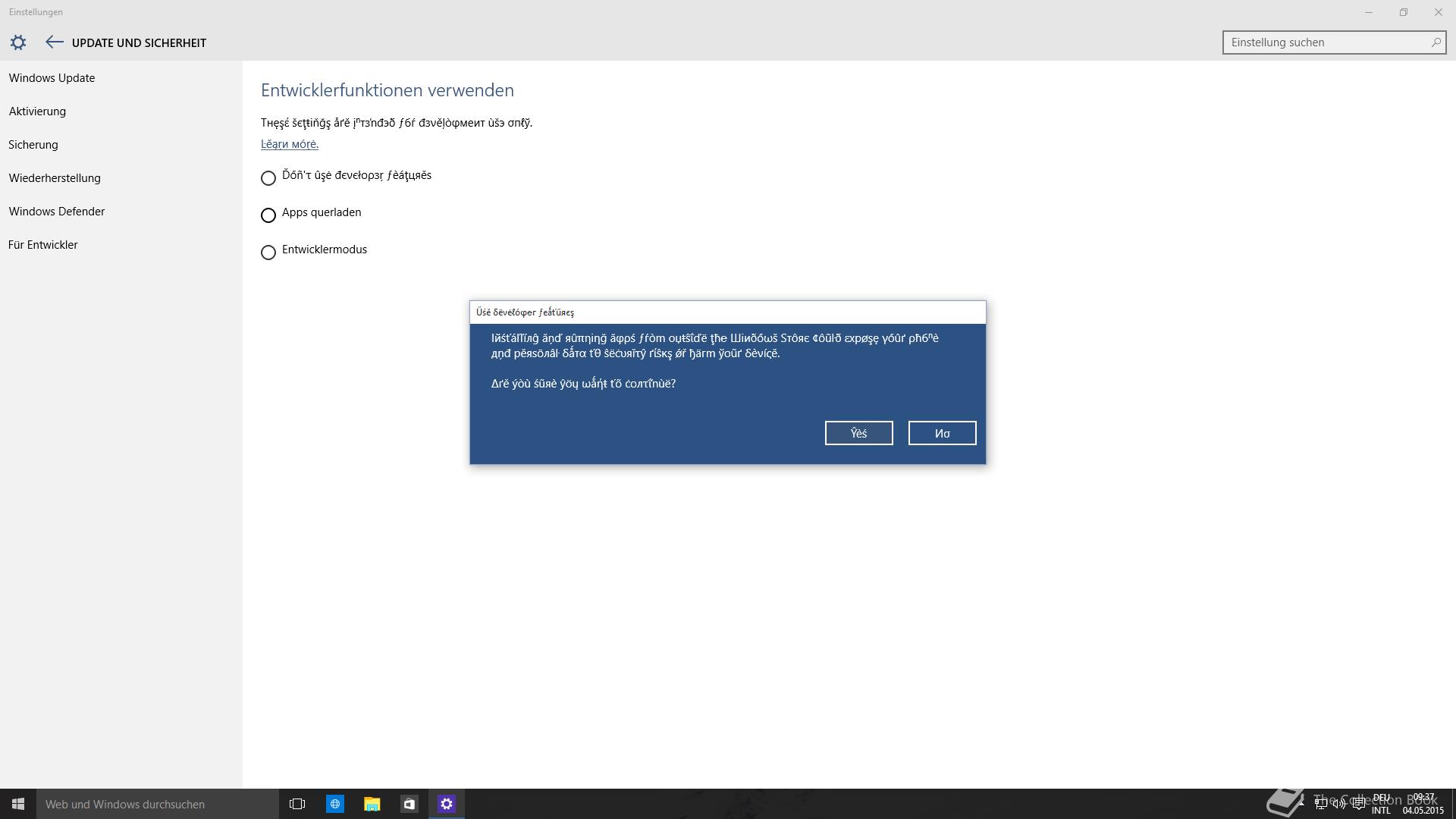Viewport: 1456px width, 819px height.
Task: Launch the browser globe icon on the taskbar
Action: [x=334, y=804]
